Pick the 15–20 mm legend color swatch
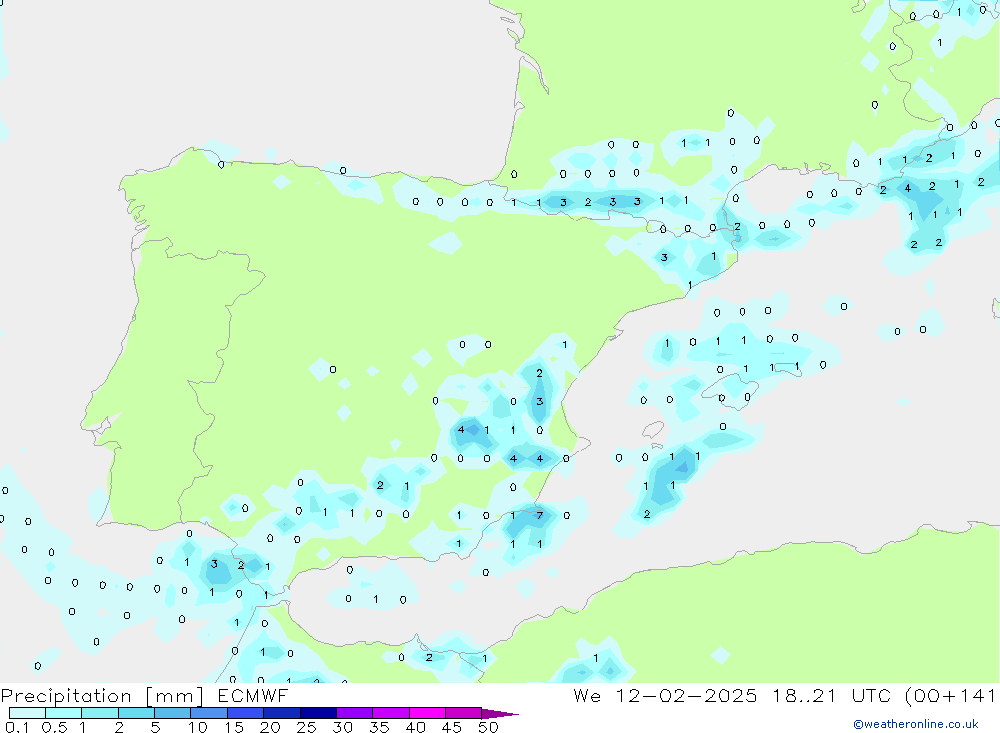The image size is (1000, 733). click(246, 713)
